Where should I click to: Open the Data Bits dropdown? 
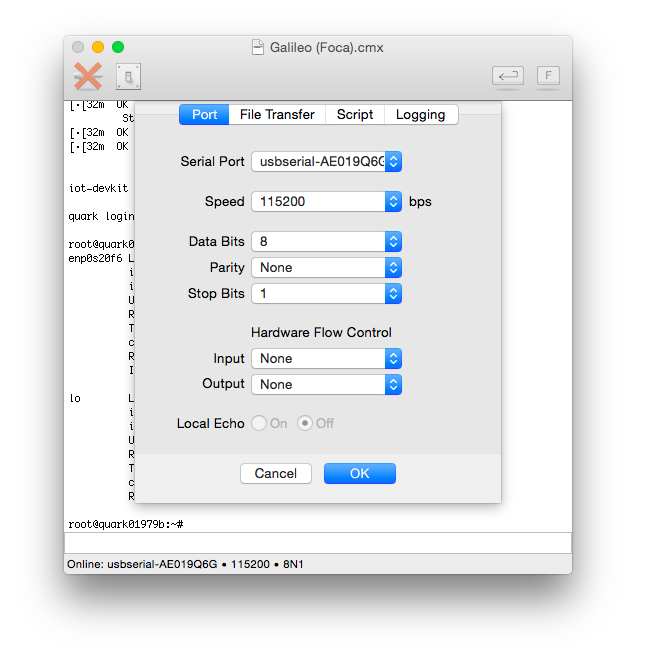[326, 242]
